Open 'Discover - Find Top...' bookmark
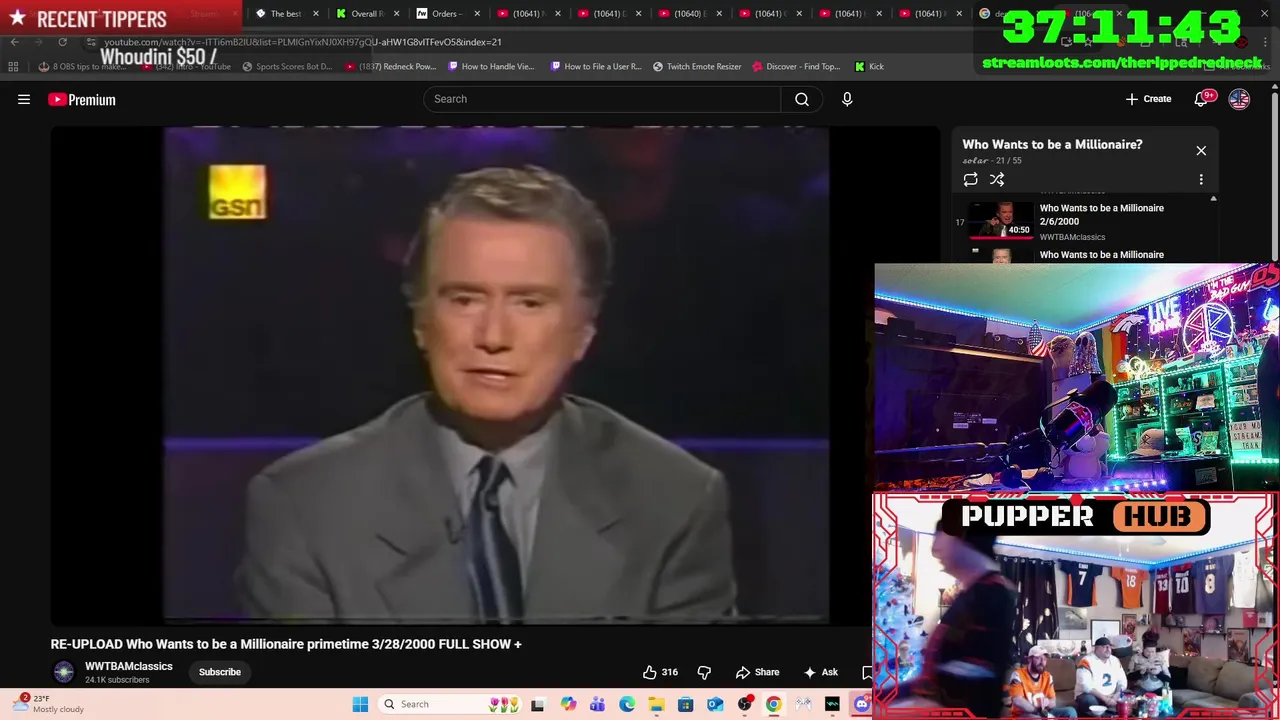 [796, 67]
